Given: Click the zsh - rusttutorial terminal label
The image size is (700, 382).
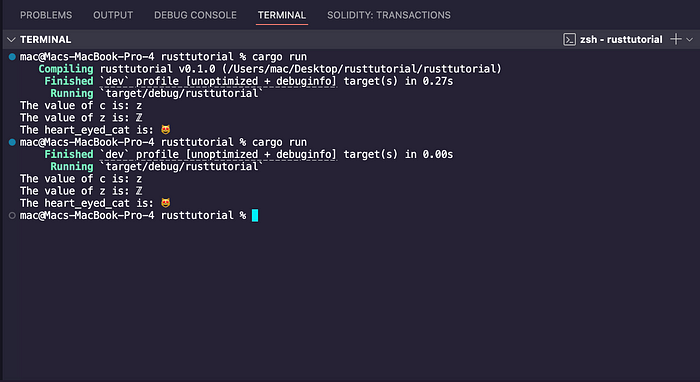Looking at the screenshot, I should pyautogui.click(x=621, y=40).
